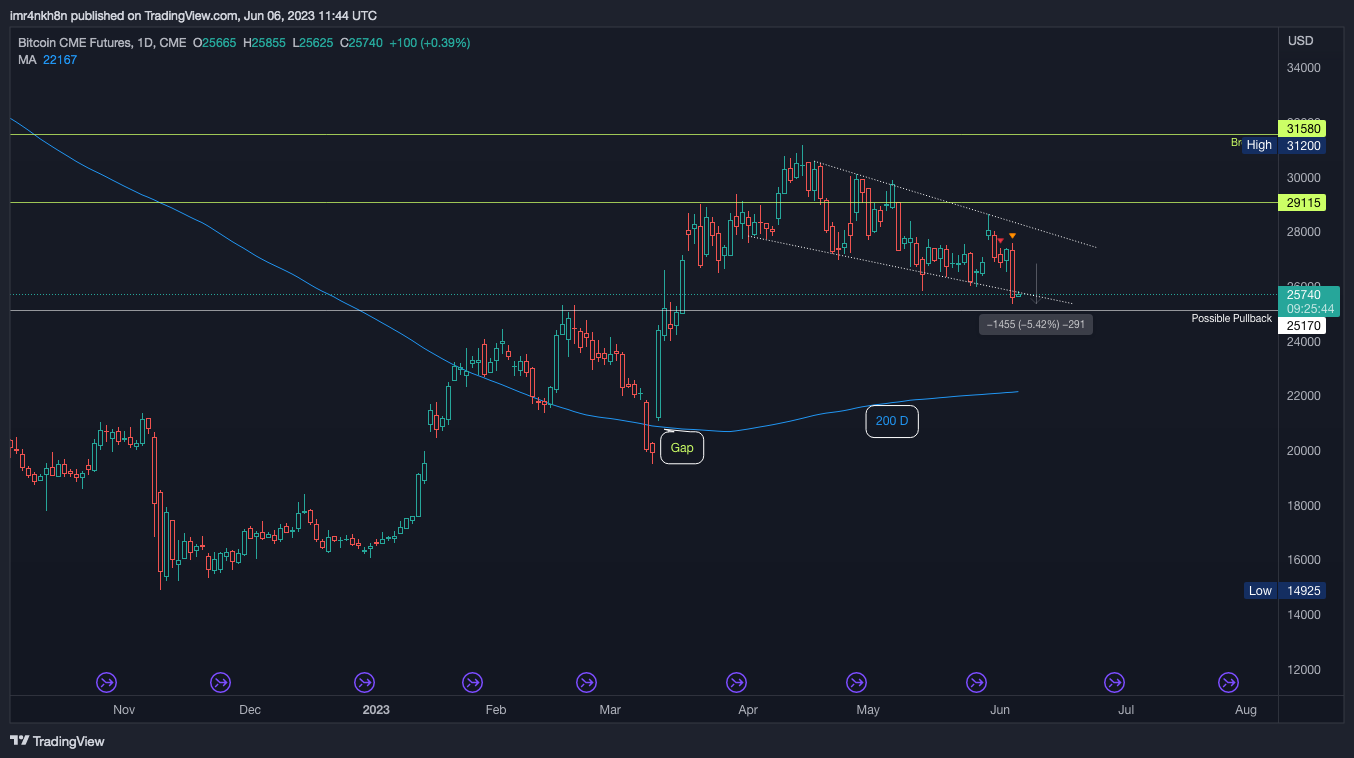The width and height of the screenshot is (1354, 758).
Task: Click the Bitcoin CME Futures symbol title
Action: (102, 43)
